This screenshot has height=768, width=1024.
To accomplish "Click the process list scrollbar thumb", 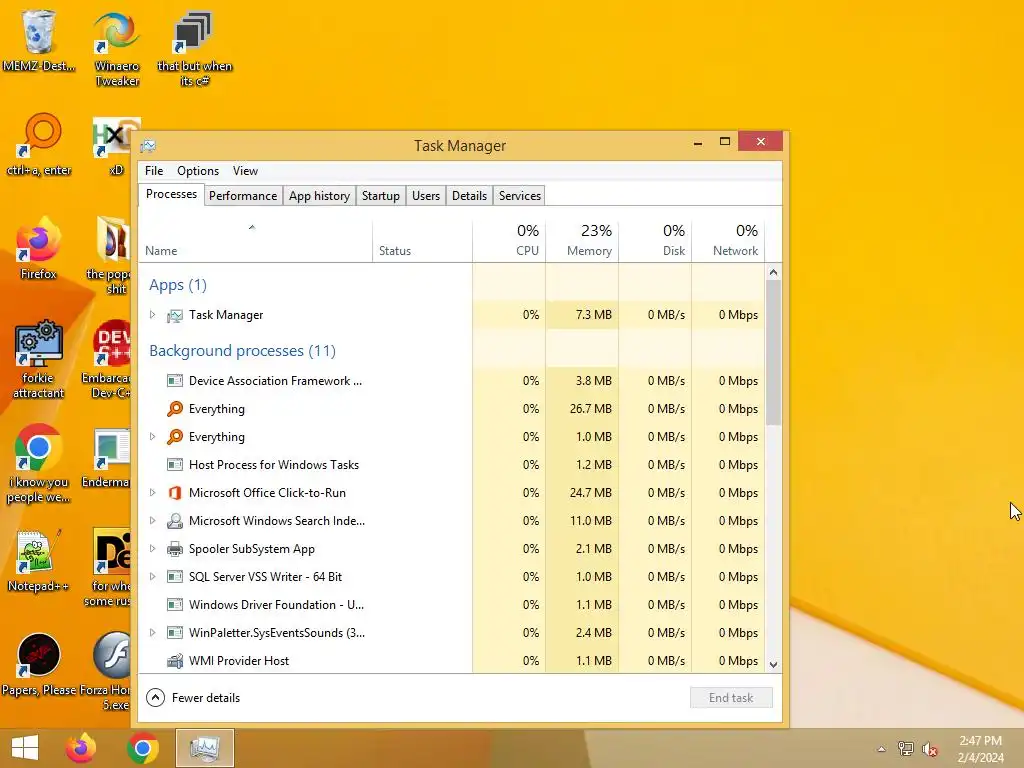I will (773, 353).
